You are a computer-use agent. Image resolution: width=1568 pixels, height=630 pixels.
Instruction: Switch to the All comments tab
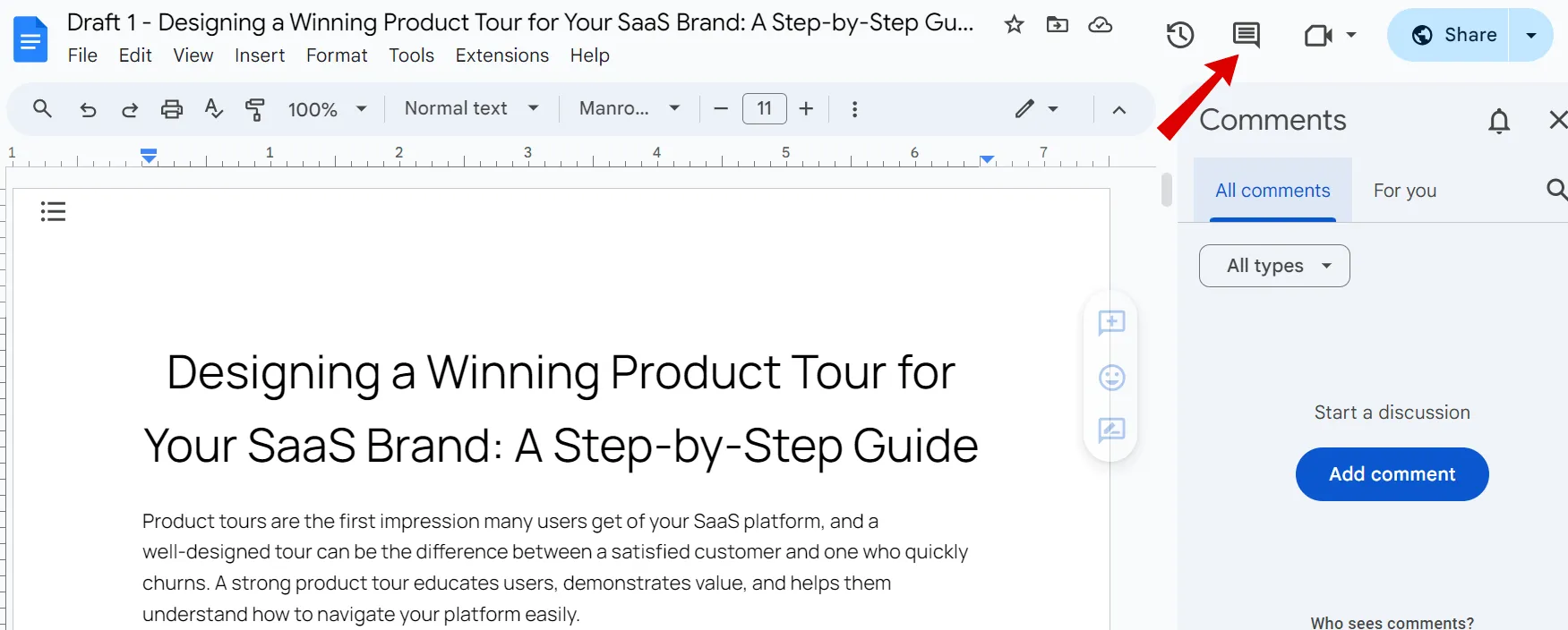coord(1272,191)
